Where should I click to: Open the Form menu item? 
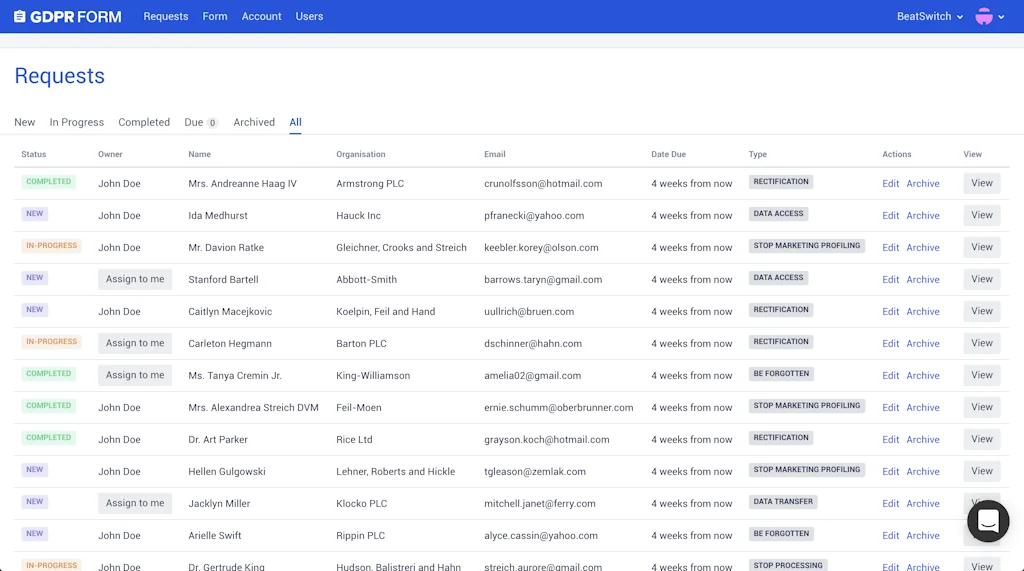[x=215, y=16]
